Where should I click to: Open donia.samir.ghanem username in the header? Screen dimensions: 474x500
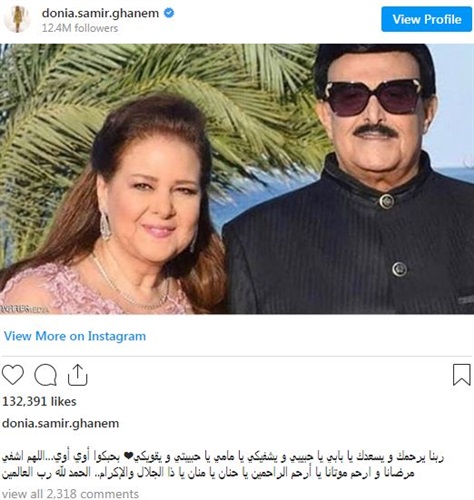click(100, 13)
